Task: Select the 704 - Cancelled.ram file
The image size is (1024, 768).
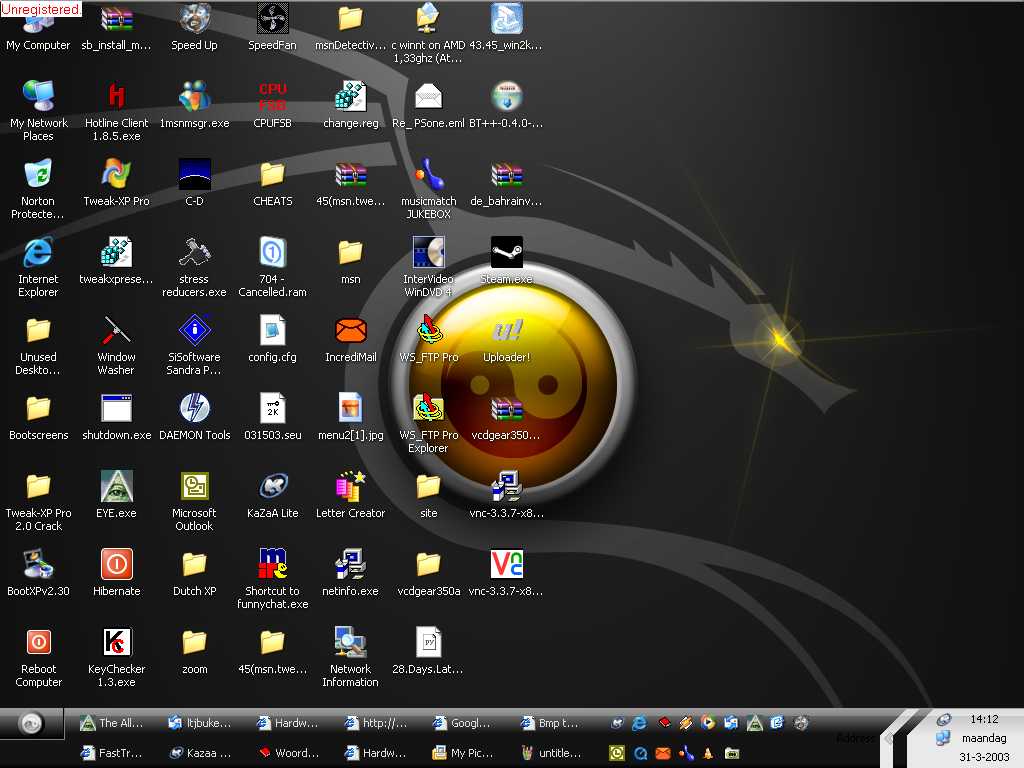Action: [x=272, y=253]
